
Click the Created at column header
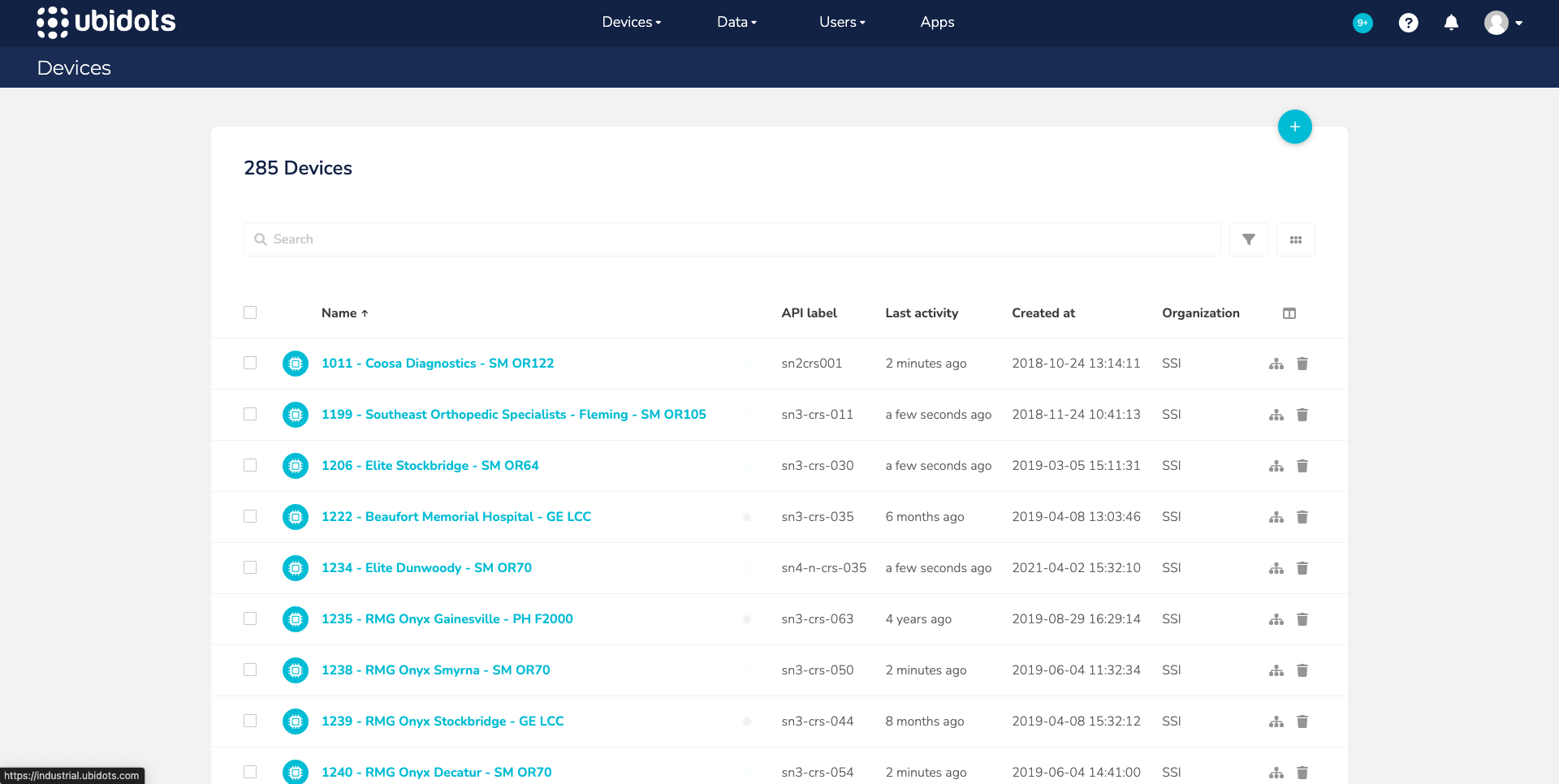pyautogui.click(x=1043, y=313)
